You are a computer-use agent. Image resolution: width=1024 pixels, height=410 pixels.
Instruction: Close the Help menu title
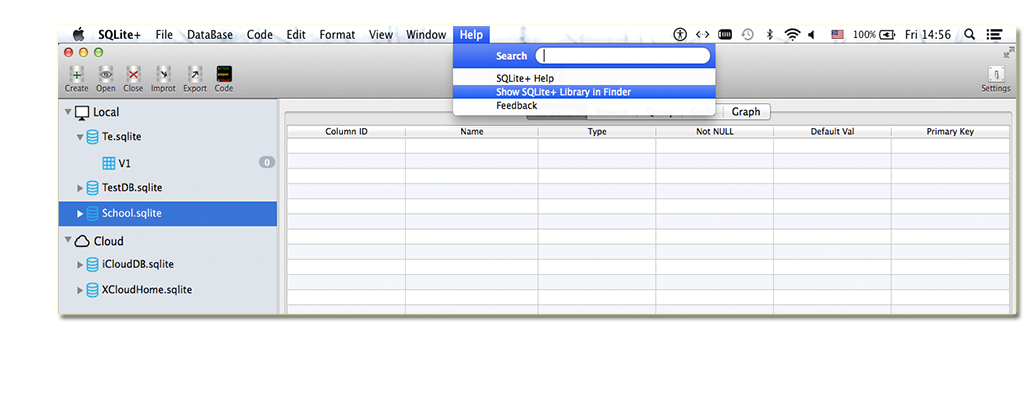click(x=471, y=35)
